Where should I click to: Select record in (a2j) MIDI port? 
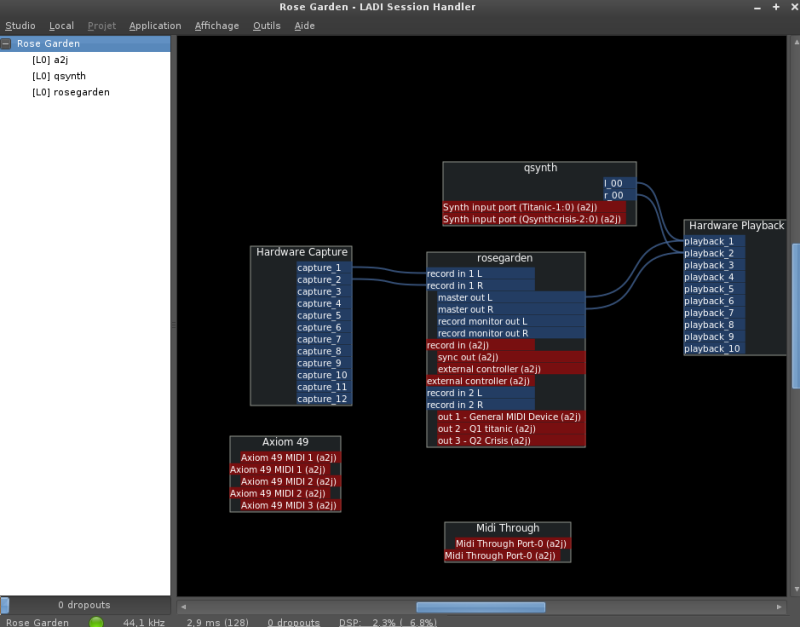coord(481,345)
